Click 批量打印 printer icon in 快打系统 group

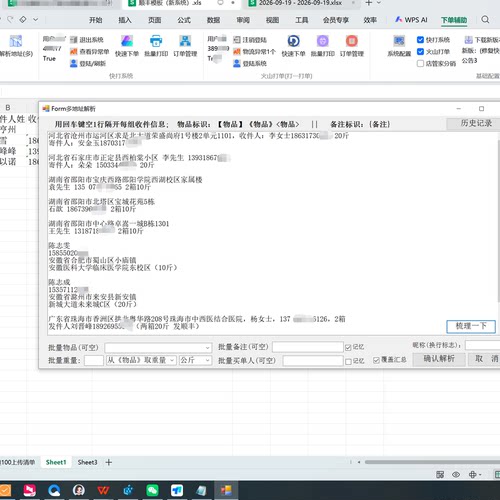point(156,41)
